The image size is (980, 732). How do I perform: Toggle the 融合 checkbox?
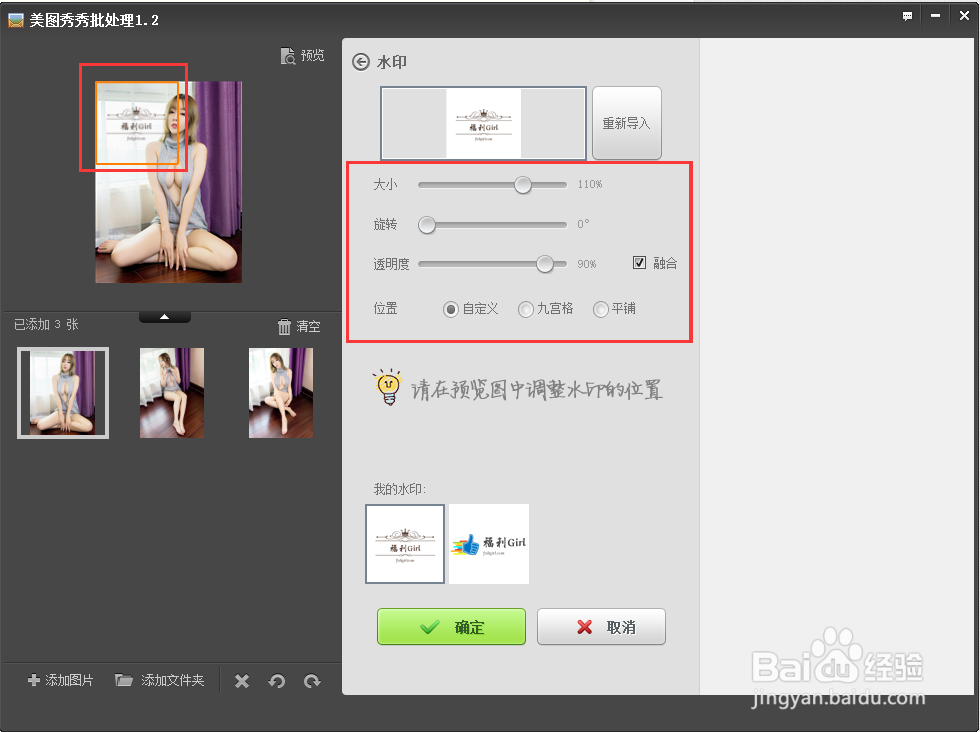pos(639,263)
